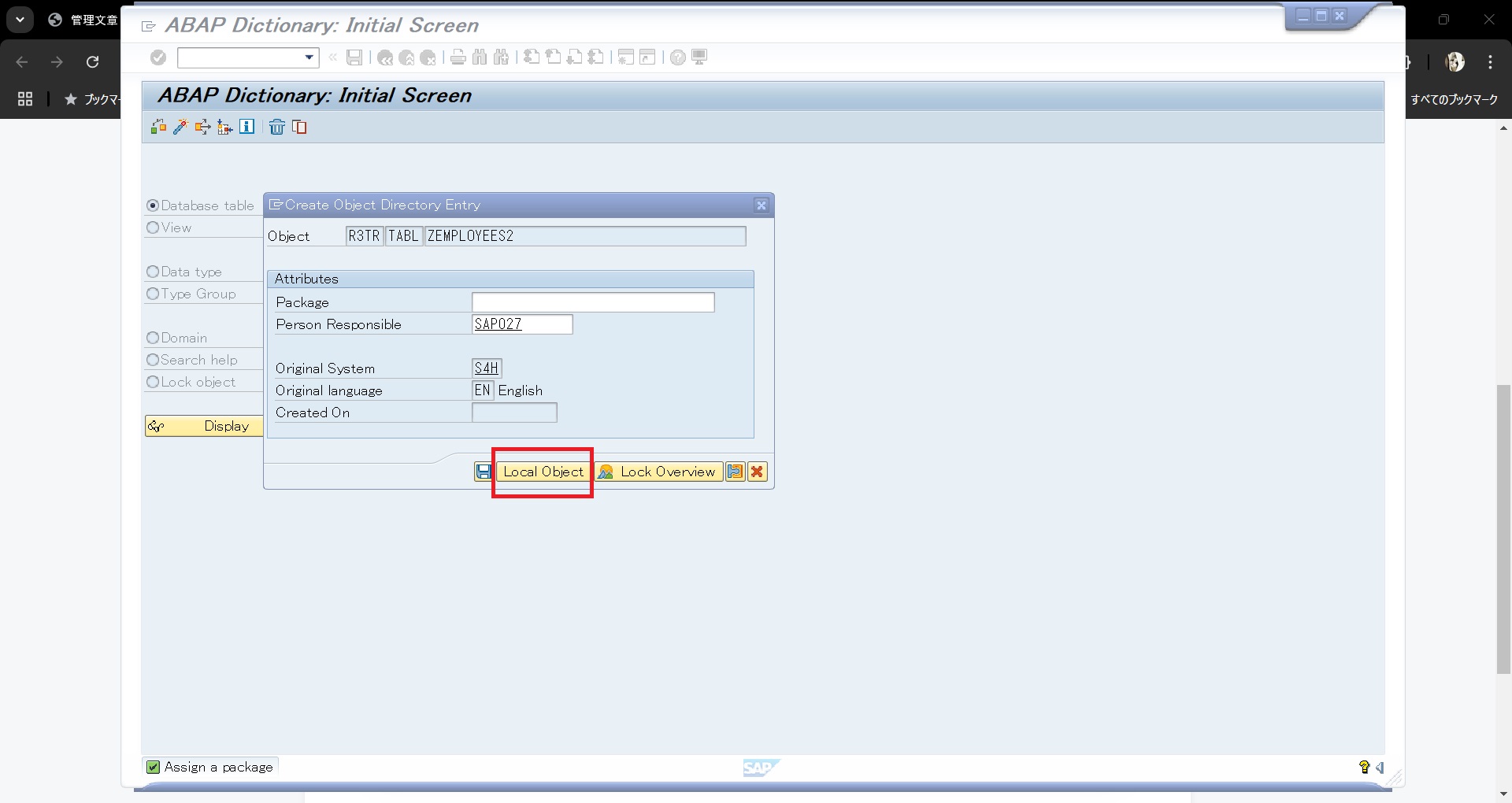1512x803 pixels.
Task: Click the Original language EN field
Action: point(483,390)
